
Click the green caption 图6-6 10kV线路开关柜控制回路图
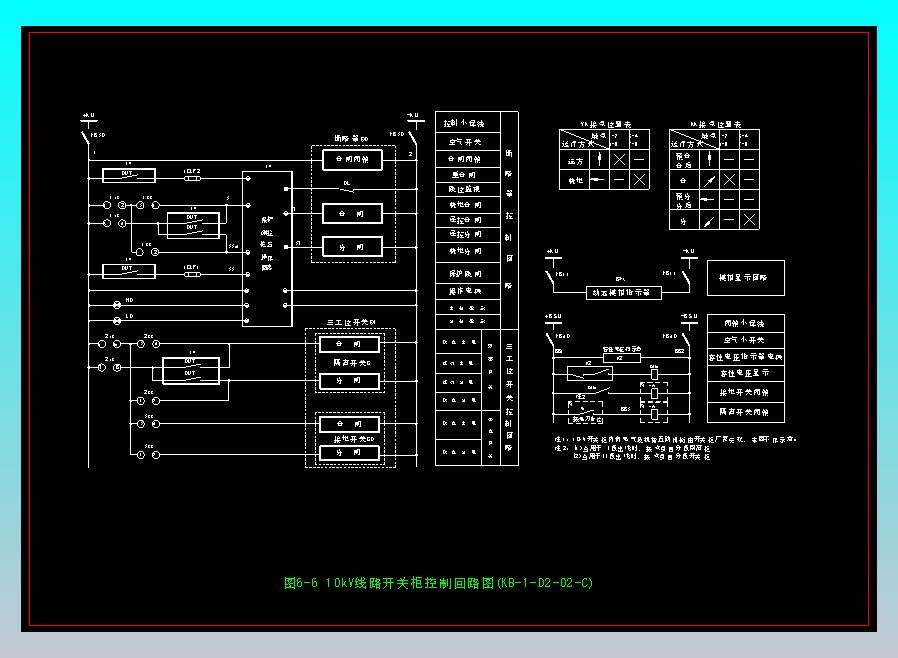438,583
